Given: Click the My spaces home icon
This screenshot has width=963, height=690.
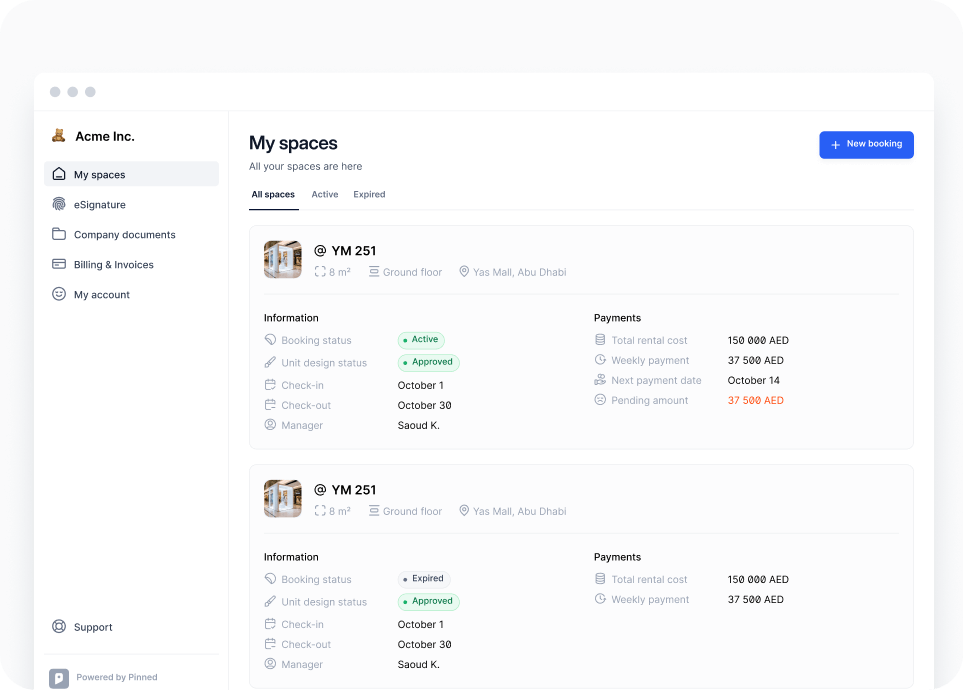Looking at the screenshot, I should (x=59, y=174).
